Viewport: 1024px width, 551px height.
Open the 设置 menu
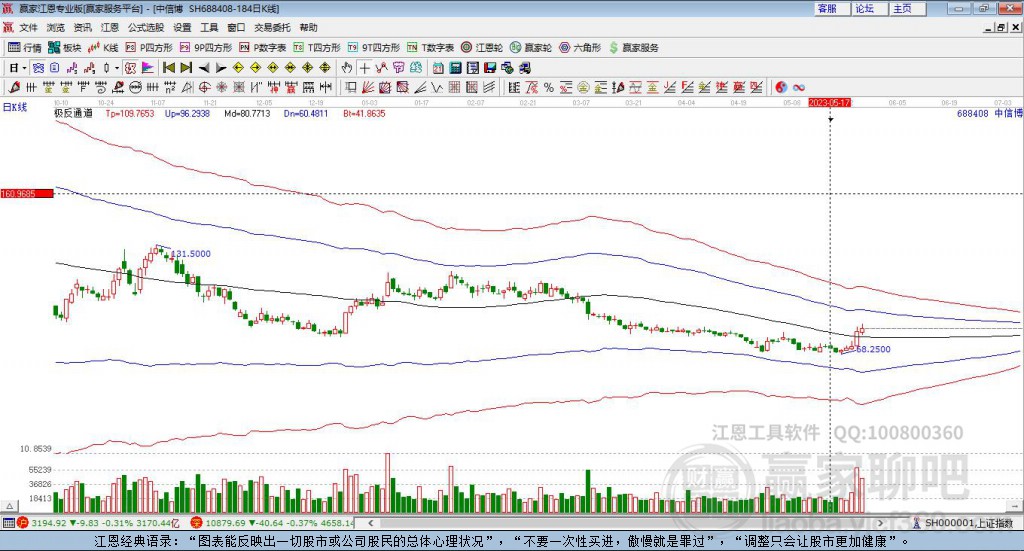pyautogui.click(x=182, y=27)
